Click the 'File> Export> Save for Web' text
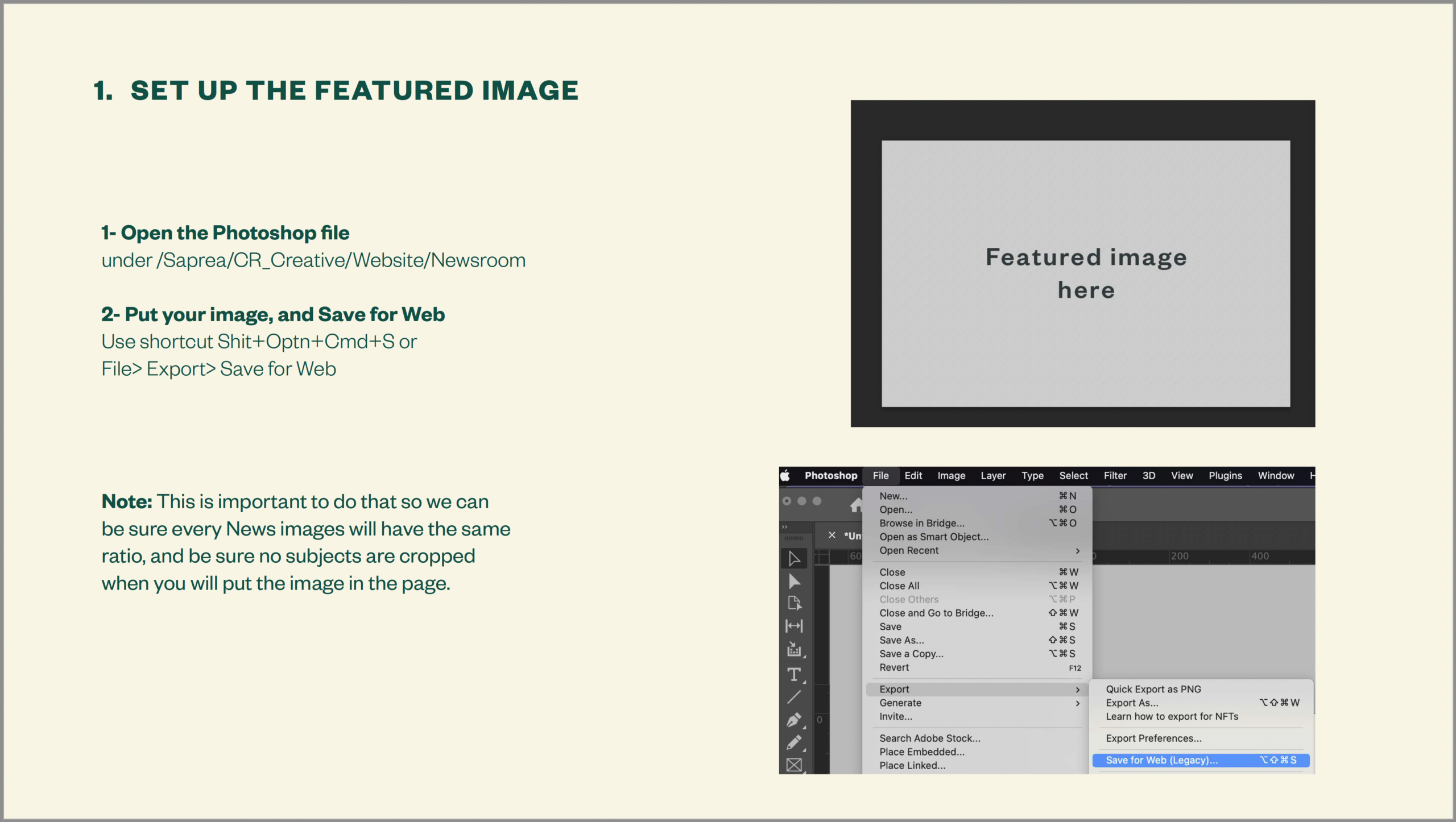This screenshot has height=822, width=1456. click(x=219, y=369)
